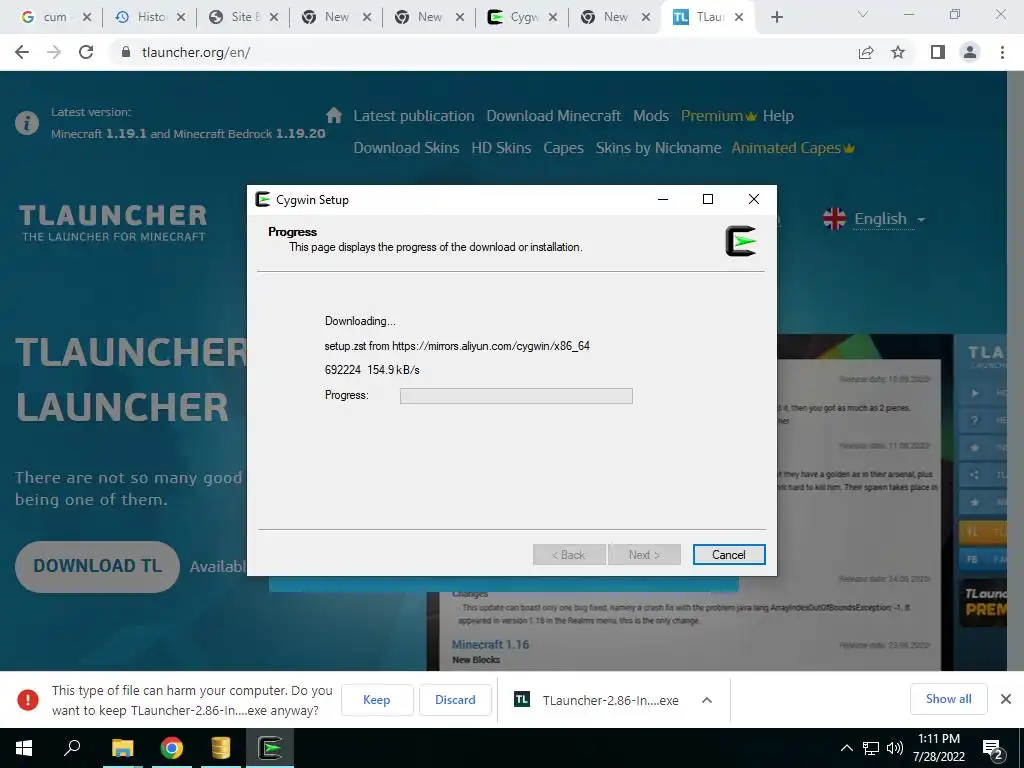
Task: Bookmark this page with the star icon
Action: 898,52
